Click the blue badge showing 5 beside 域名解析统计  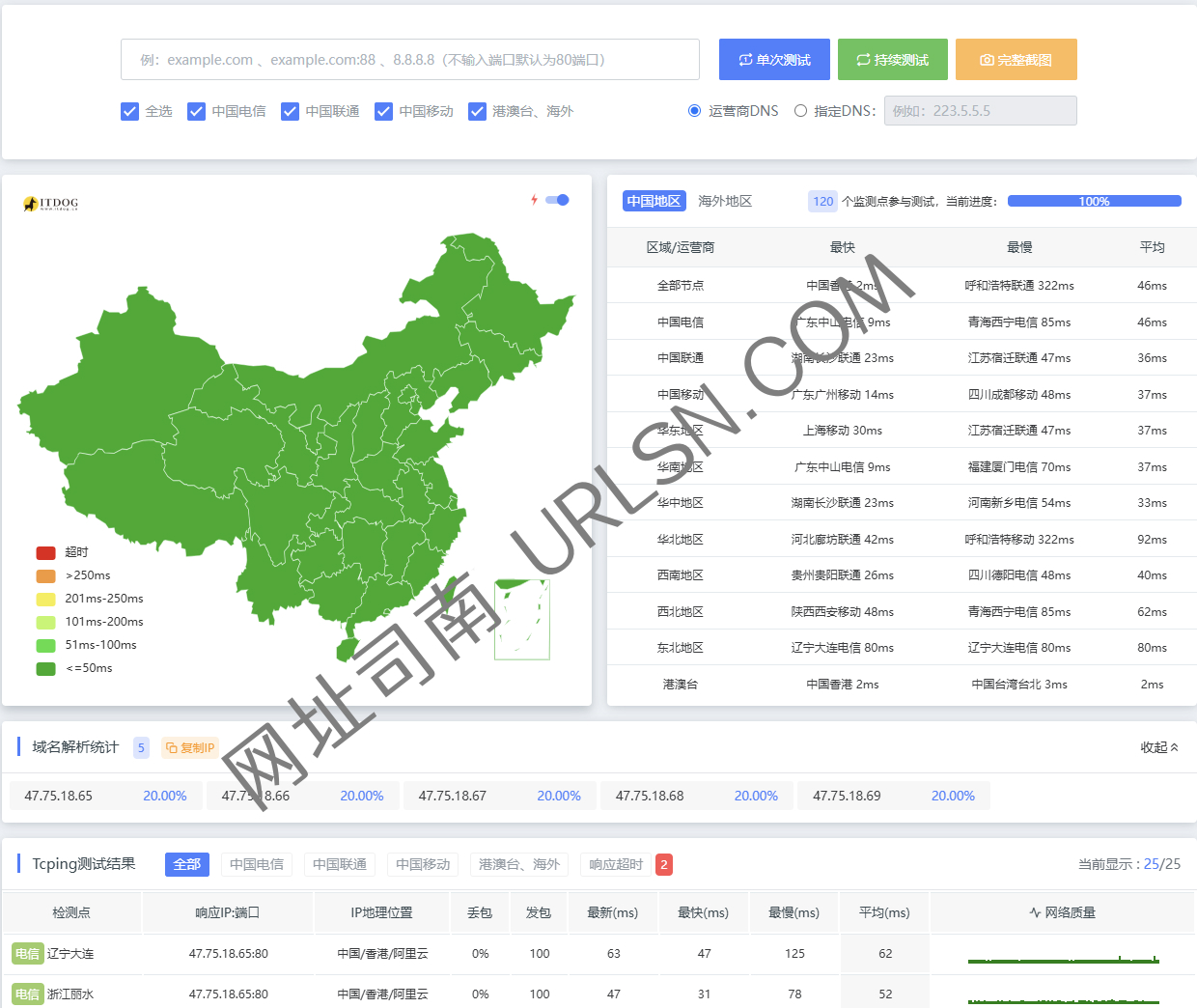click(141, 746)
